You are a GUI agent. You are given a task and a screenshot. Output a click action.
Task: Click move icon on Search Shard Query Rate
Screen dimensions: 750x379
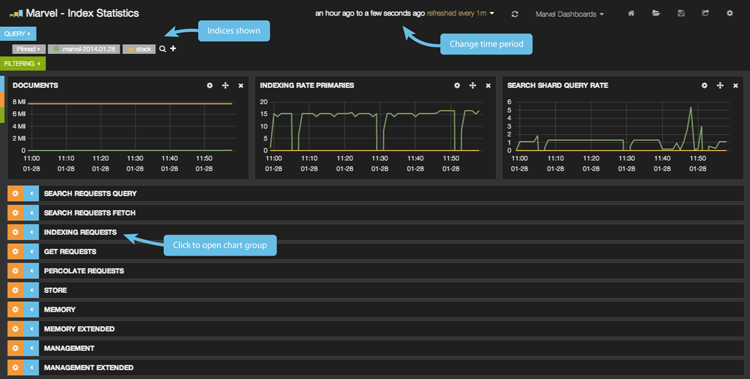click(720, 85)
